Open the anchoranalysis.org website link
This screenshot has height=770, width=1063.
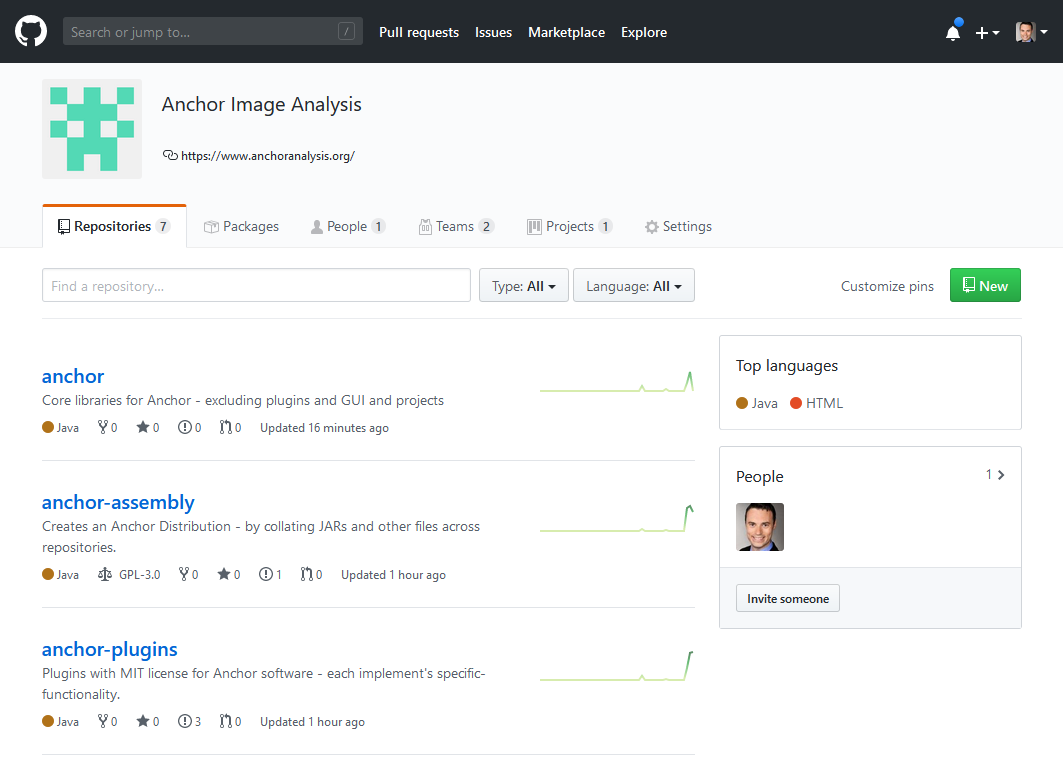(268, 156)
